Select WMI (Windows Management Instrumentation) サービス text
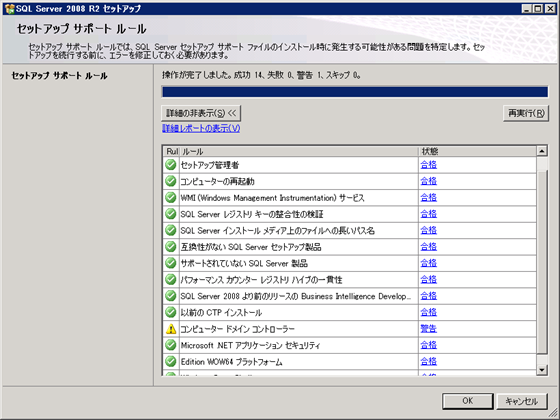 pyautogui.click(x=272, y=198)
